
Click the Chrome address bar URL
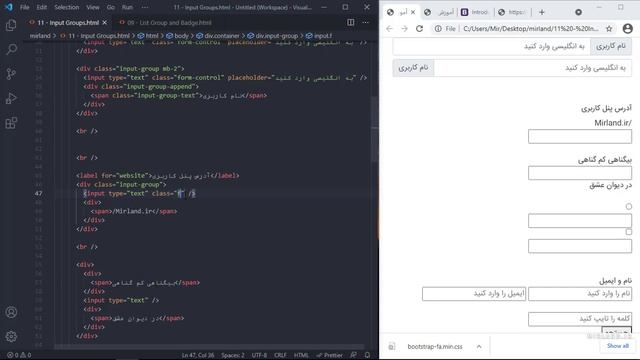click(x=531, y=29)
